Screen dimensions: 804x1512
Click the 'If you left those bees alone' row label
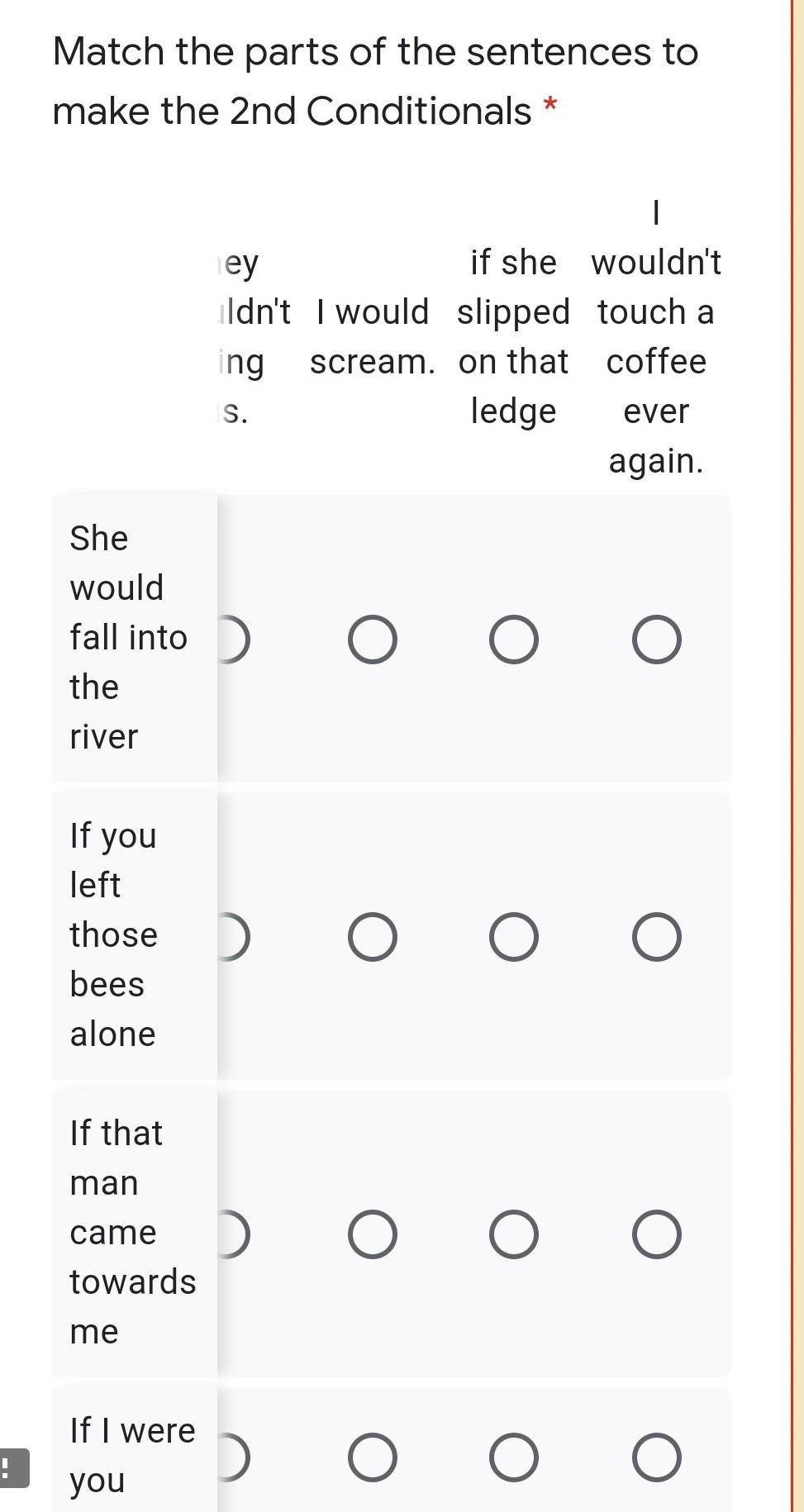(113, 934)
